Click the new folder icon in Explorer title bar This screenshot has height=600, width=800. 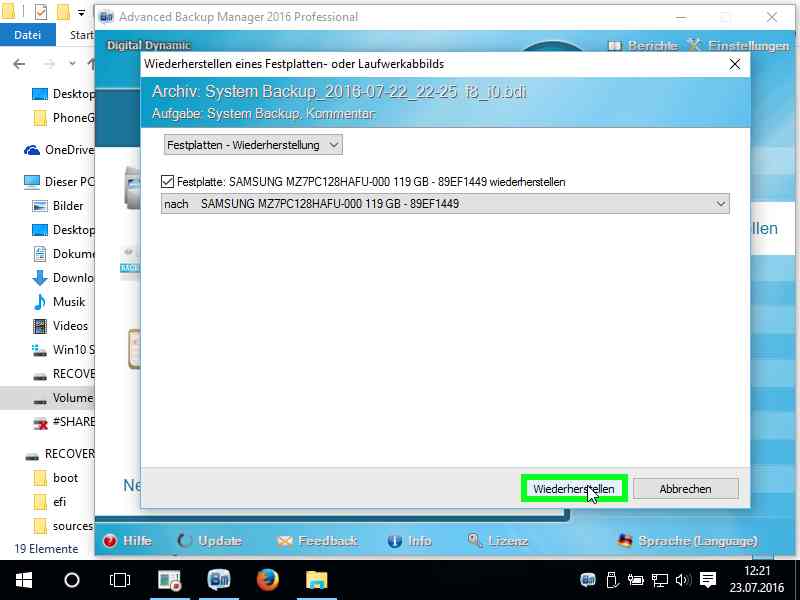[x=63, y=12]
